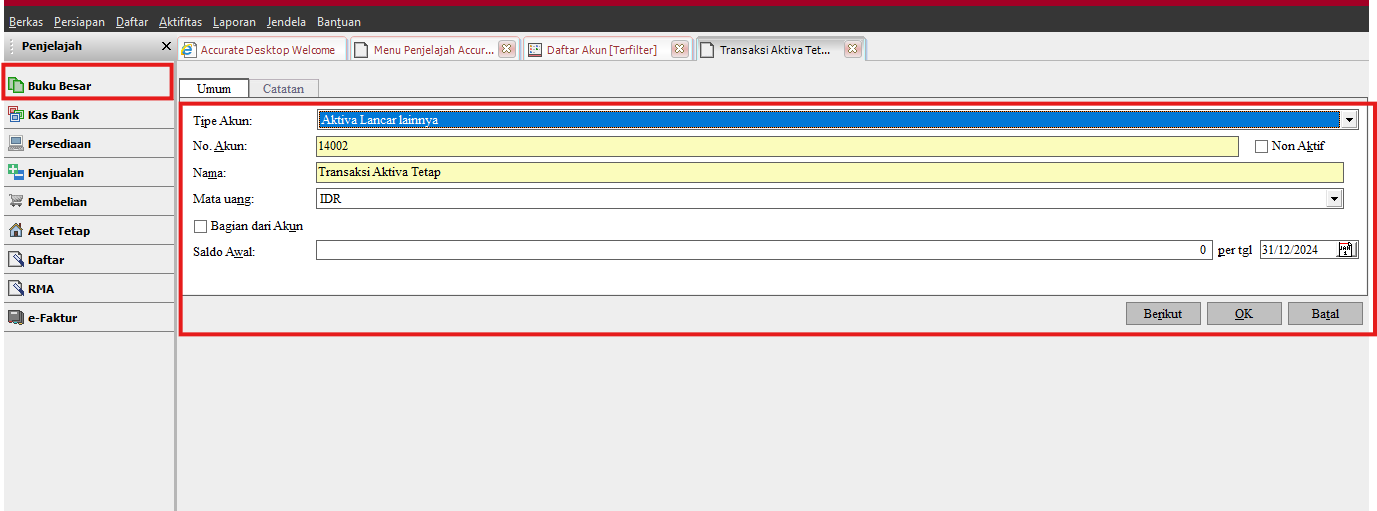Open the Kas Bank module icon
Screen dimensions: 1377x511
[x=16, y=115]
